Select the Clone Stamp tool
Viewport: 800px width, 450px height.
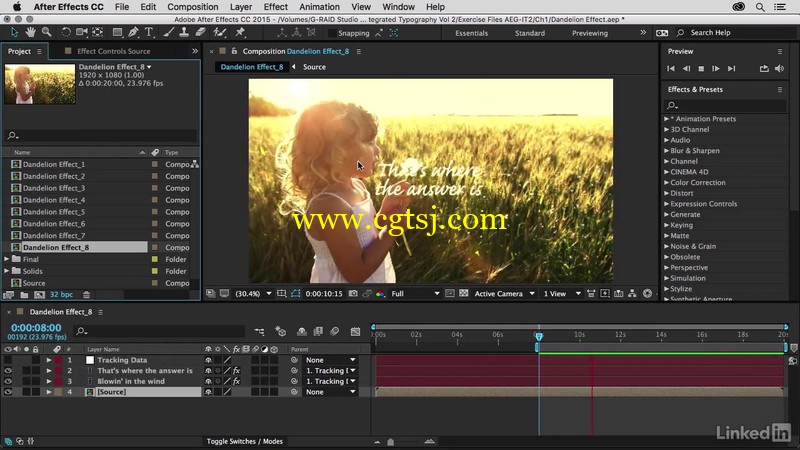pyautogui.click(x=184, y=33)
